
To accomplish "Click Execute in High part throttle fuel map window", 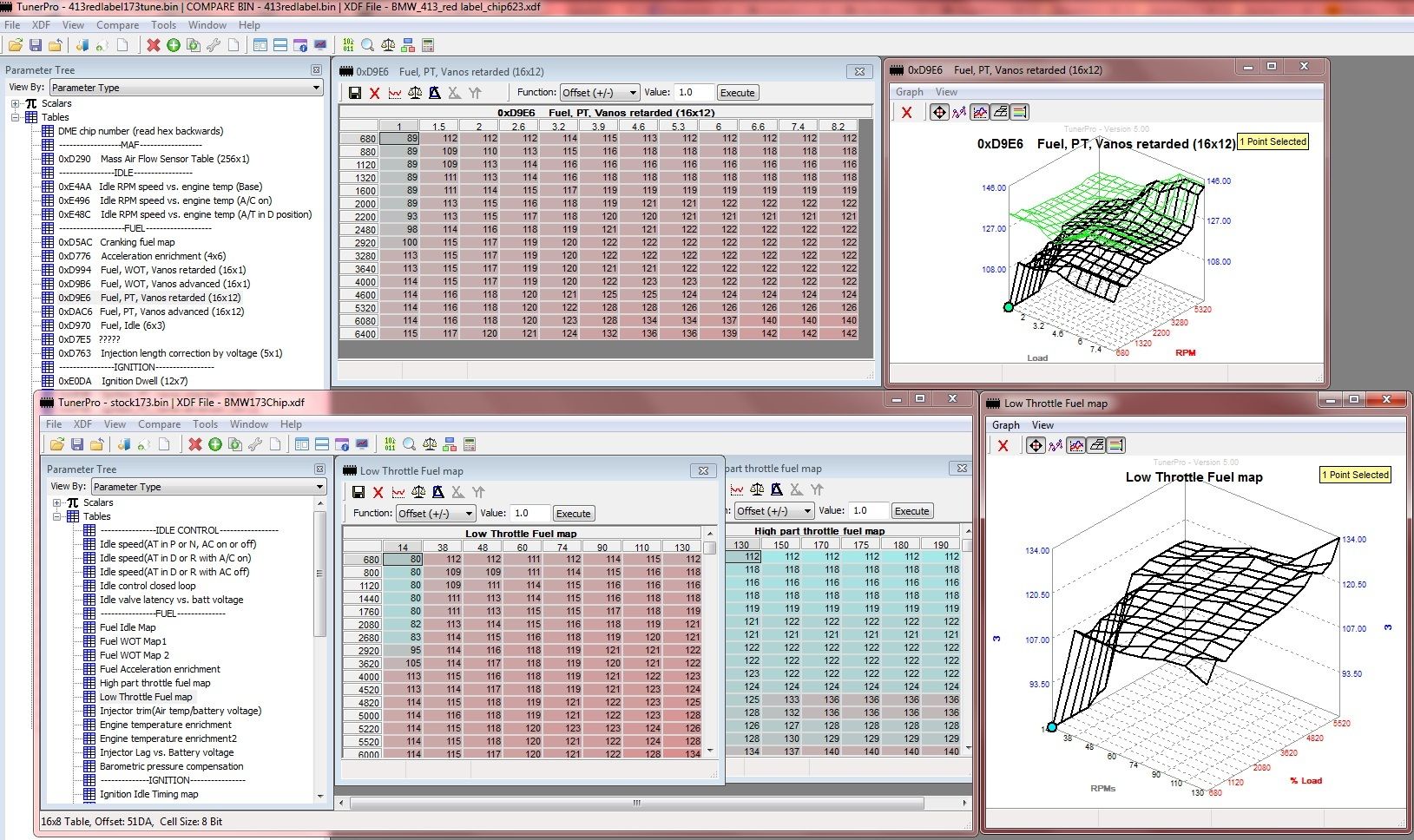I will pos(911,511).
